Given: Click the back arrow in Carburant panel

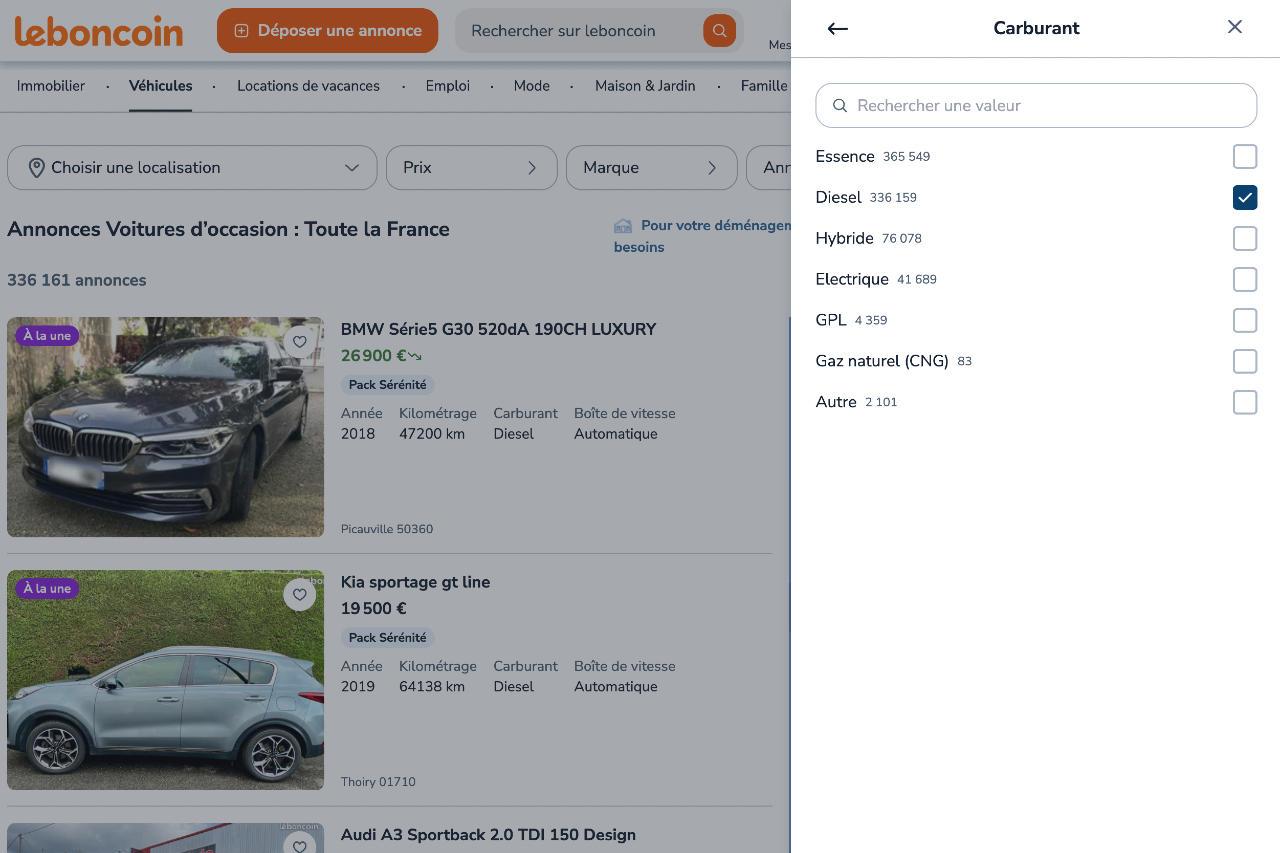Looking at the screenshot, I should tap(838, 29).
